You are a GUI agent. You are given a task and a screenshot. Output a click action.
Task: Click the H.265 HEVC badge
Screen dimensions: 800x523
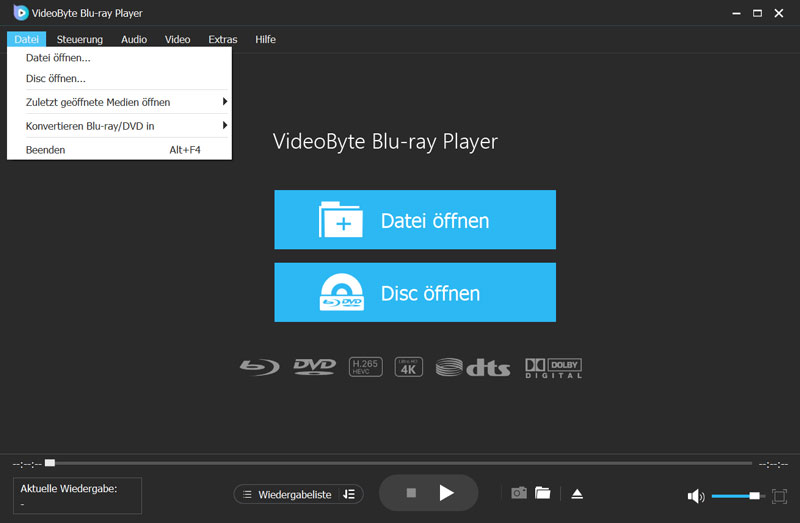pyautogui.click(x=365, y=366)
